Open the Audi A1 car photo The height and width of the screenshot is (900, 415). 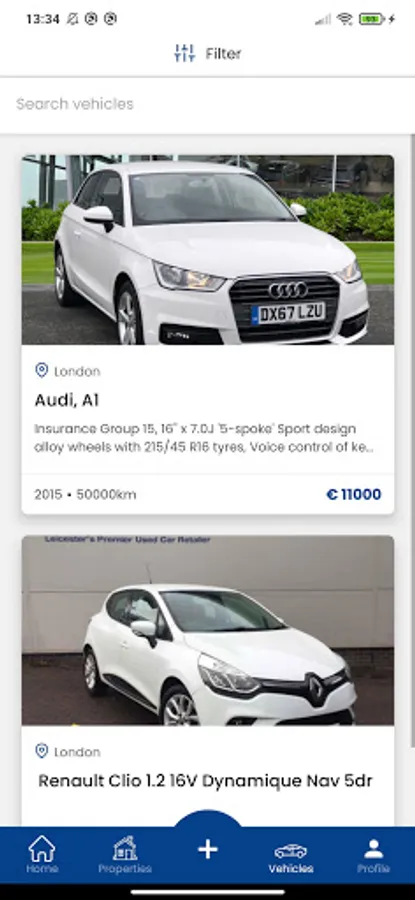(208, 250)
